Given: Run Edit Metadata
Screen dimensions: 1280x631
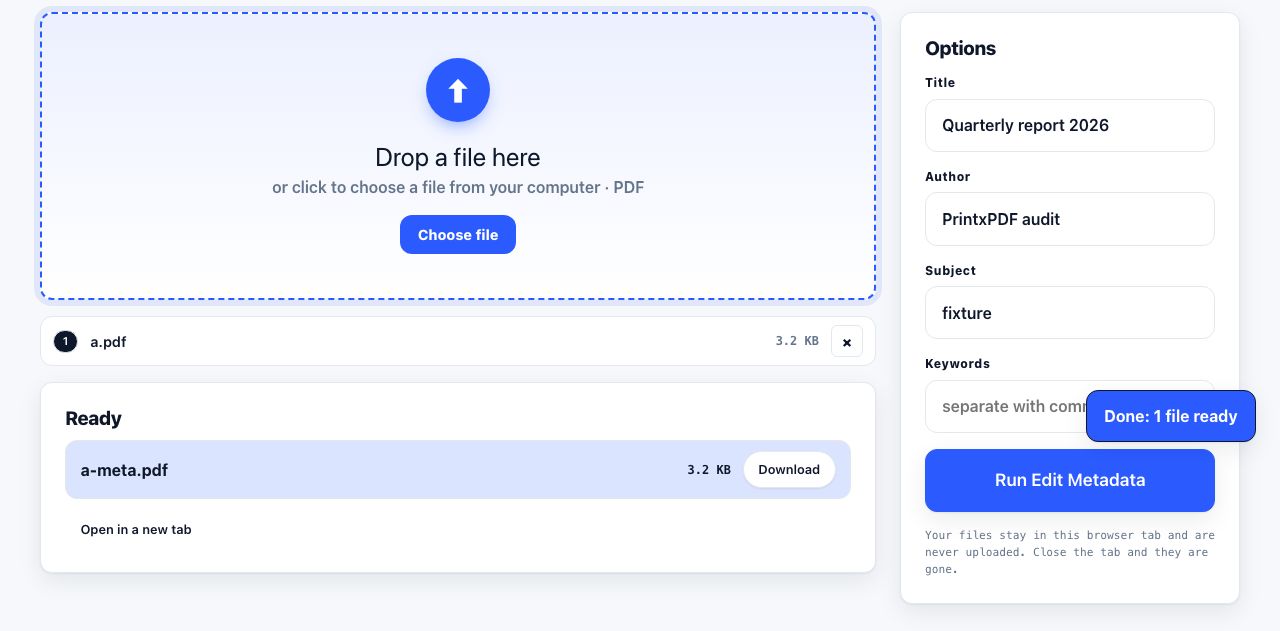Looking at the screenshot, I should 1070,480.
